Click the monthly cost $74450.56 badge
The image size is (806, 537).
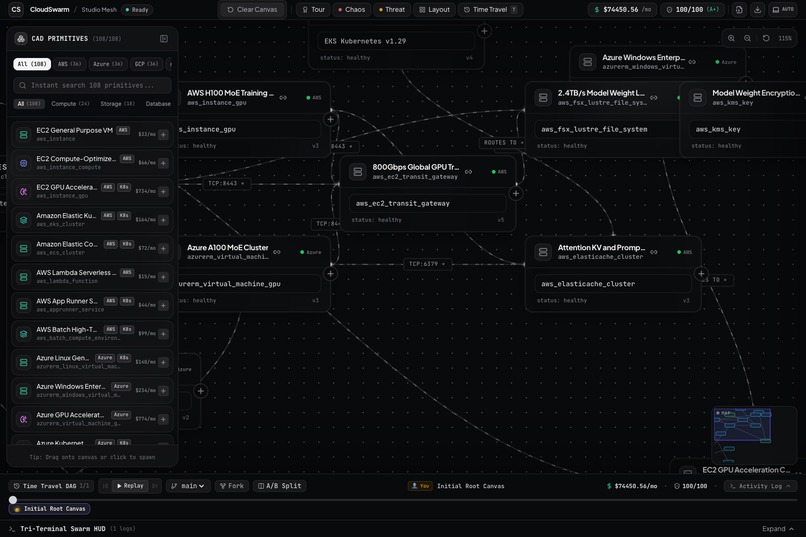622,10
